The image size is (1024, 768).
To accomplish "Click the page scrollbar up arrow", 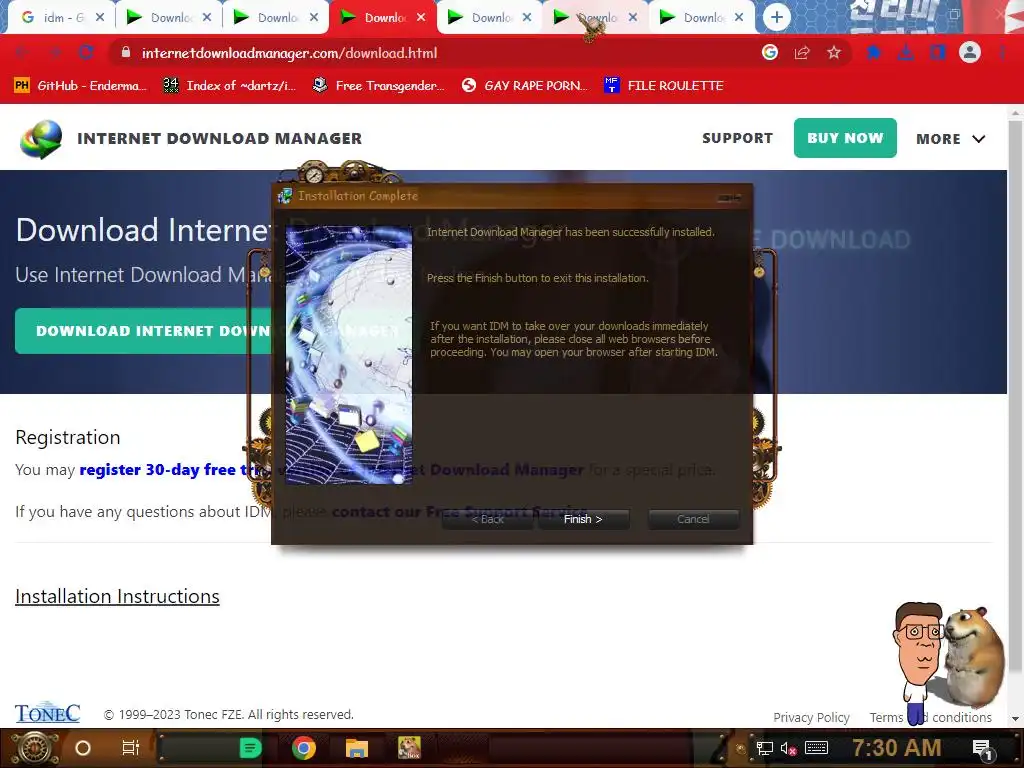I will pyautogui.click(x=1016, y=112).
